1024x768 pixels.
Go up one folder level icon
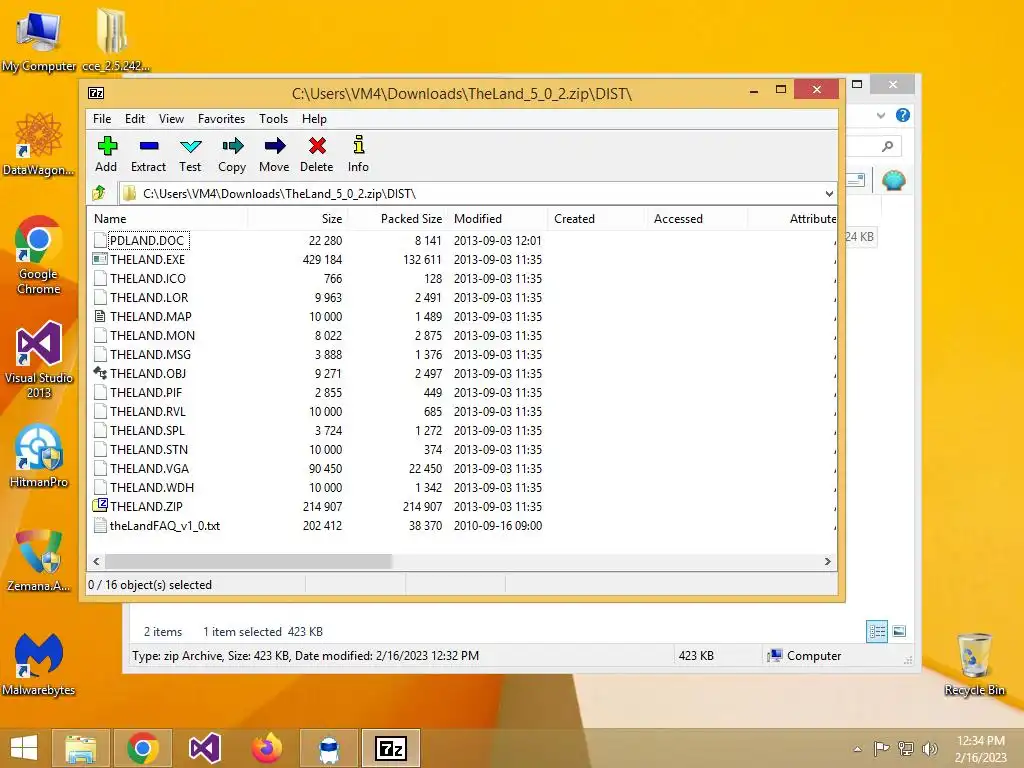pos(99,193)
